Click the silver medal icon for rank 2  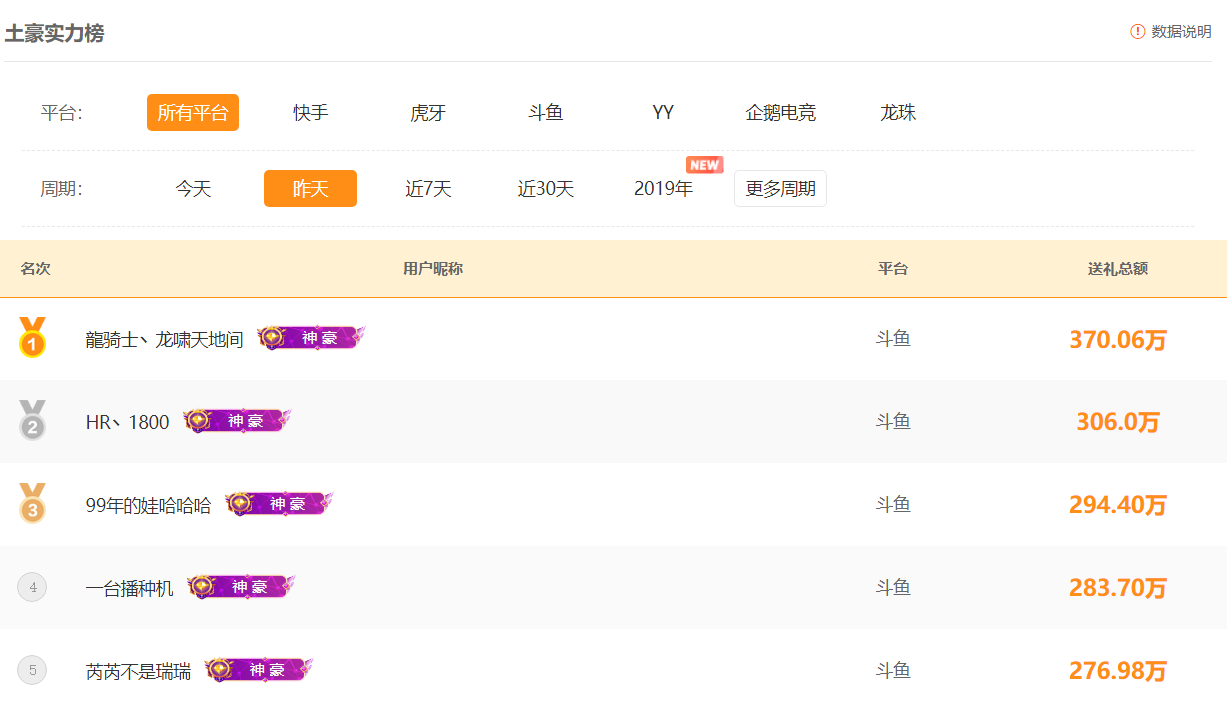tap(32, 421)
